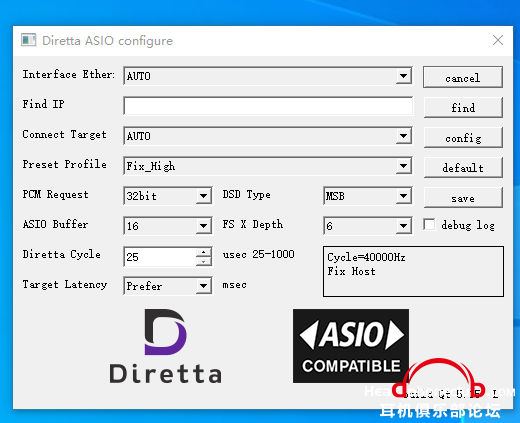Click the ASIO Compatible logo
The image size is (520, 423).
351,346
